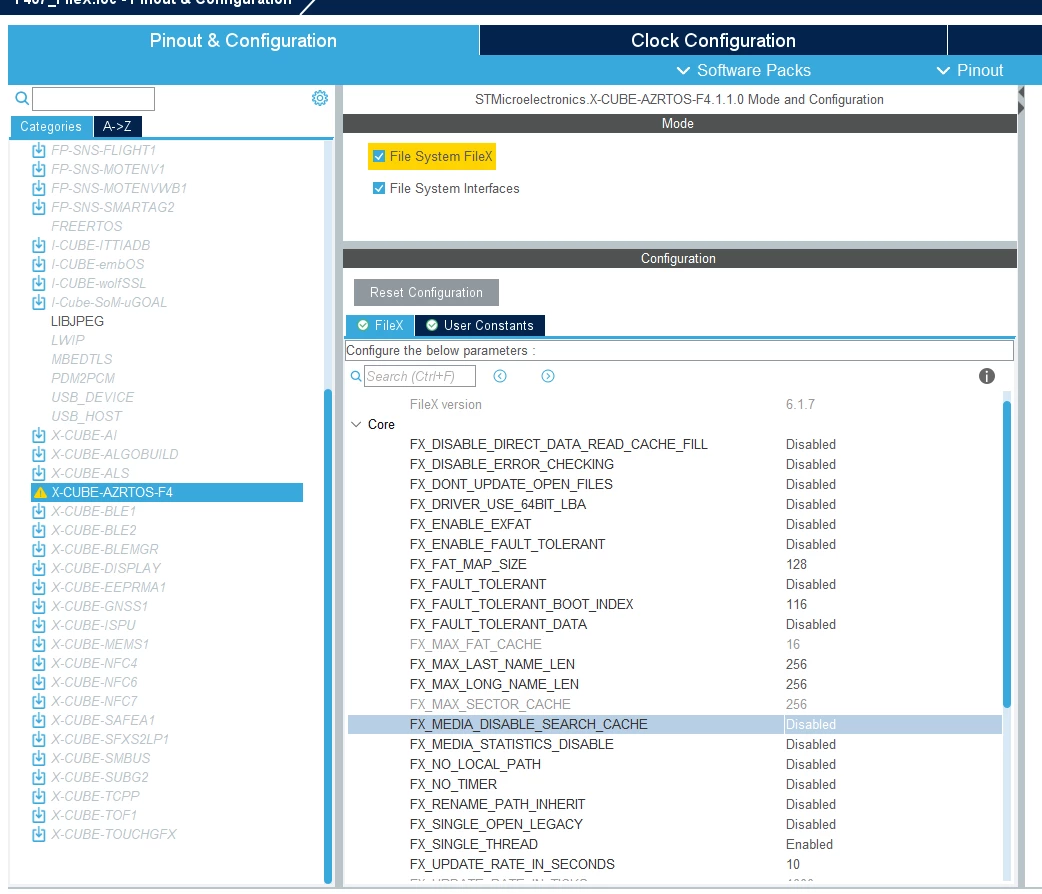
Task: Click the download icon beside I-CUBE-wolfSSL
Action: 39,283
